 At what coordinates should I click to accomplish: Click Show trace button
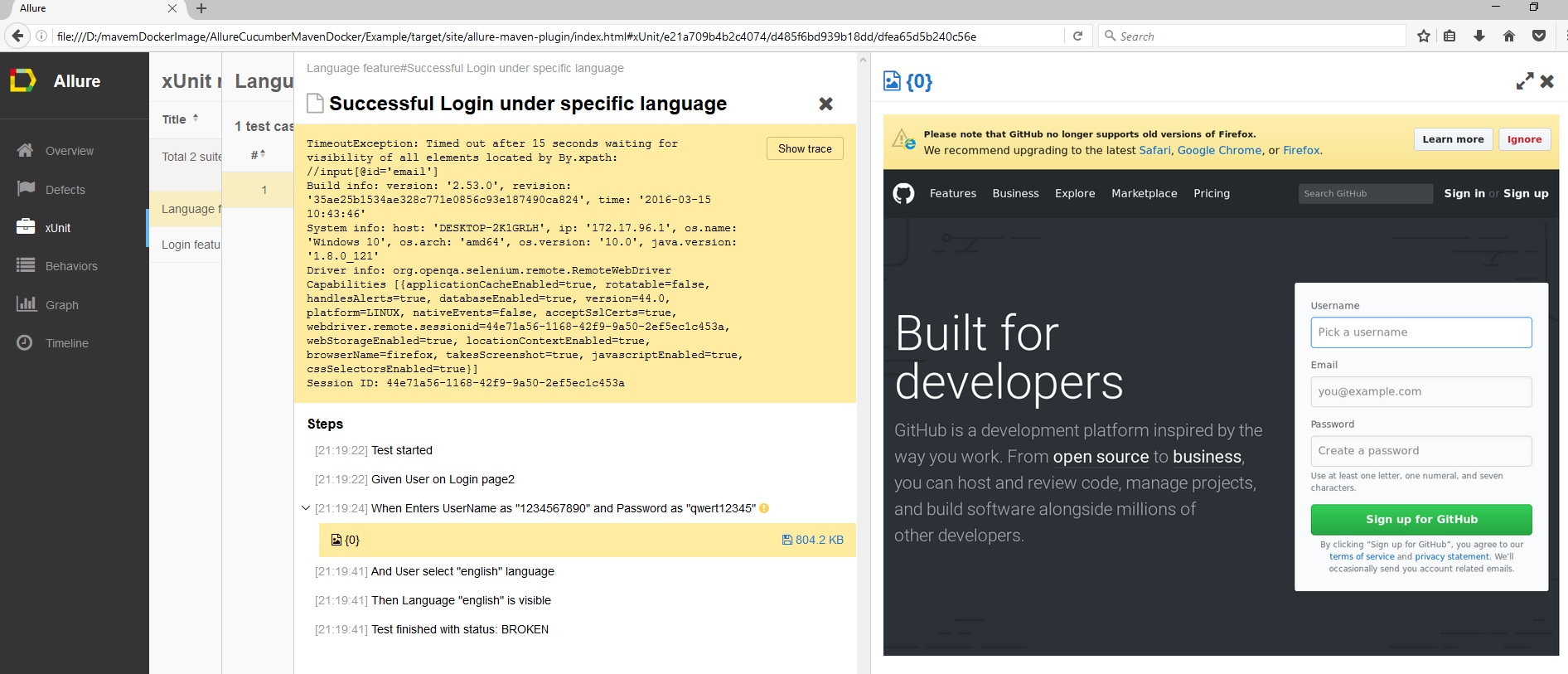(805, 148)
